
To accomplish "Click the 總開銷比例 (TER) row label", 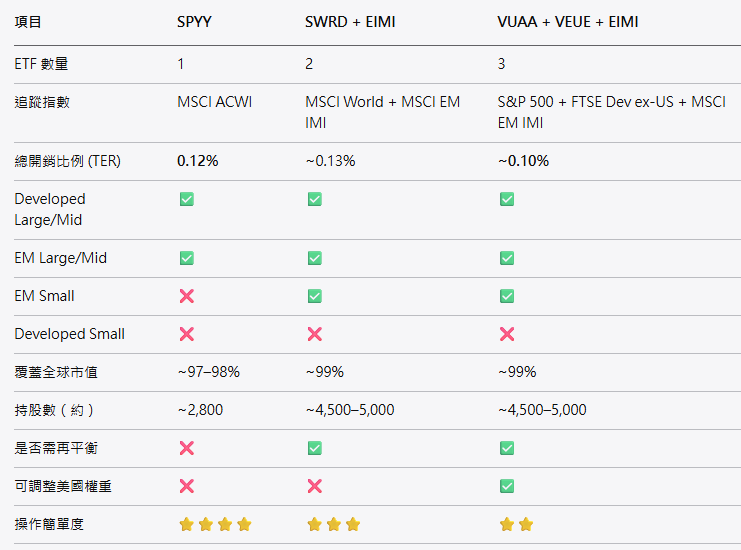I will pyautogui.click(x=67, y=161).
